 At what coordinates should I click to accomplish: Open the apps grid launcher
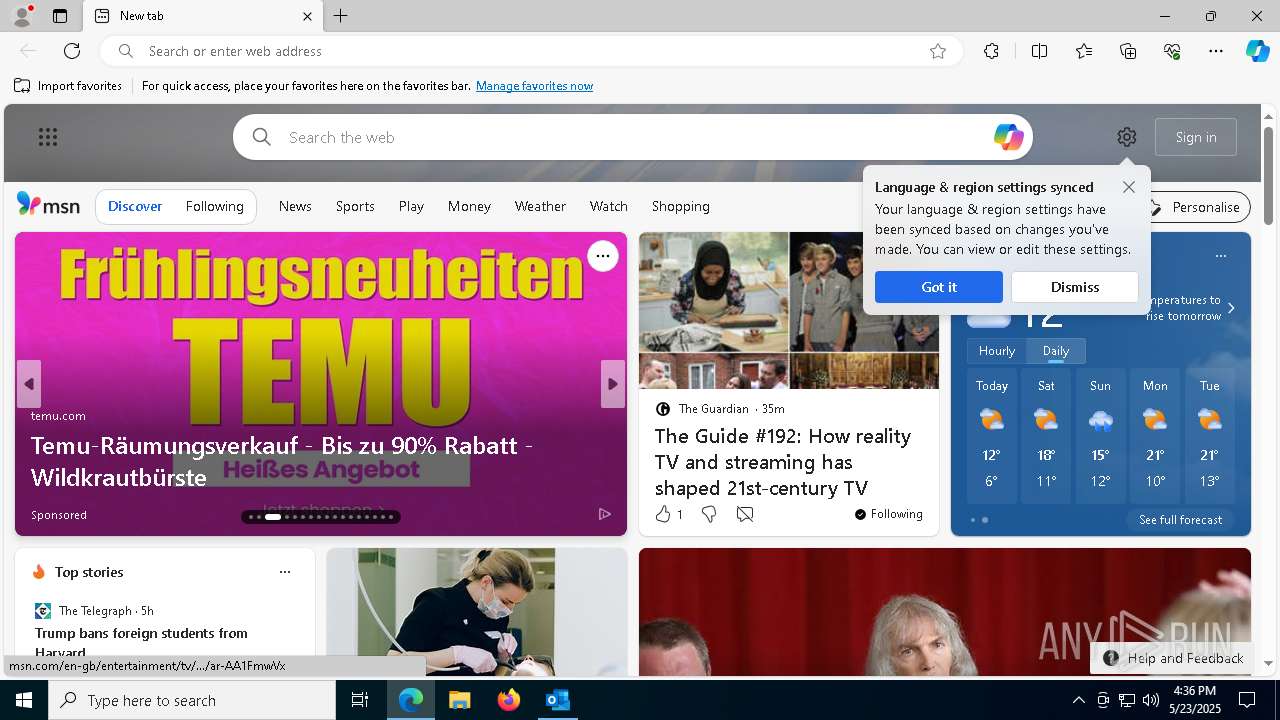[x=48, y=137]
